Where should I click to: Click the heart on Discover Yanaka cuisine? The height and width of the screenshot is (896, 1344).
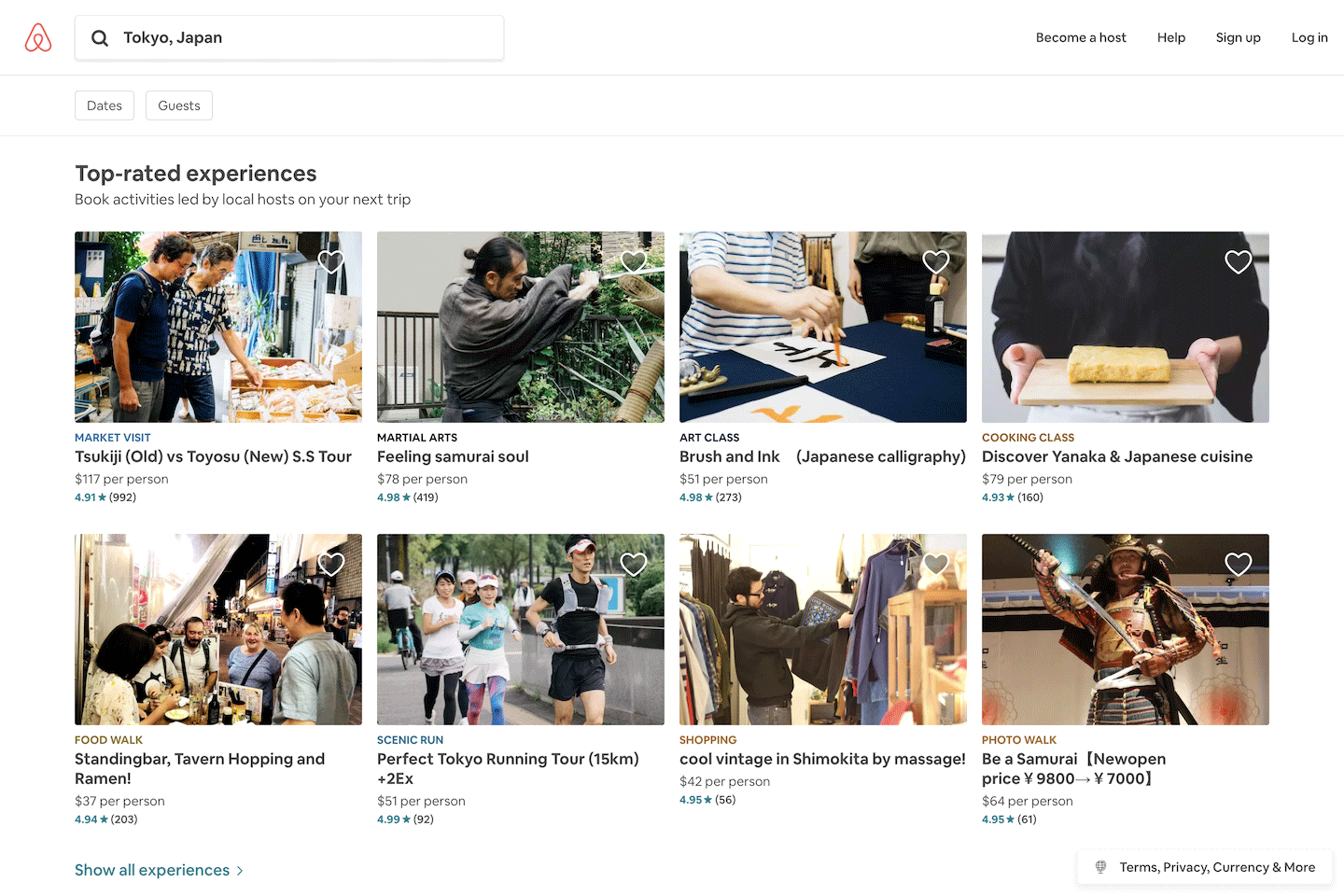tap(1239, 261)
